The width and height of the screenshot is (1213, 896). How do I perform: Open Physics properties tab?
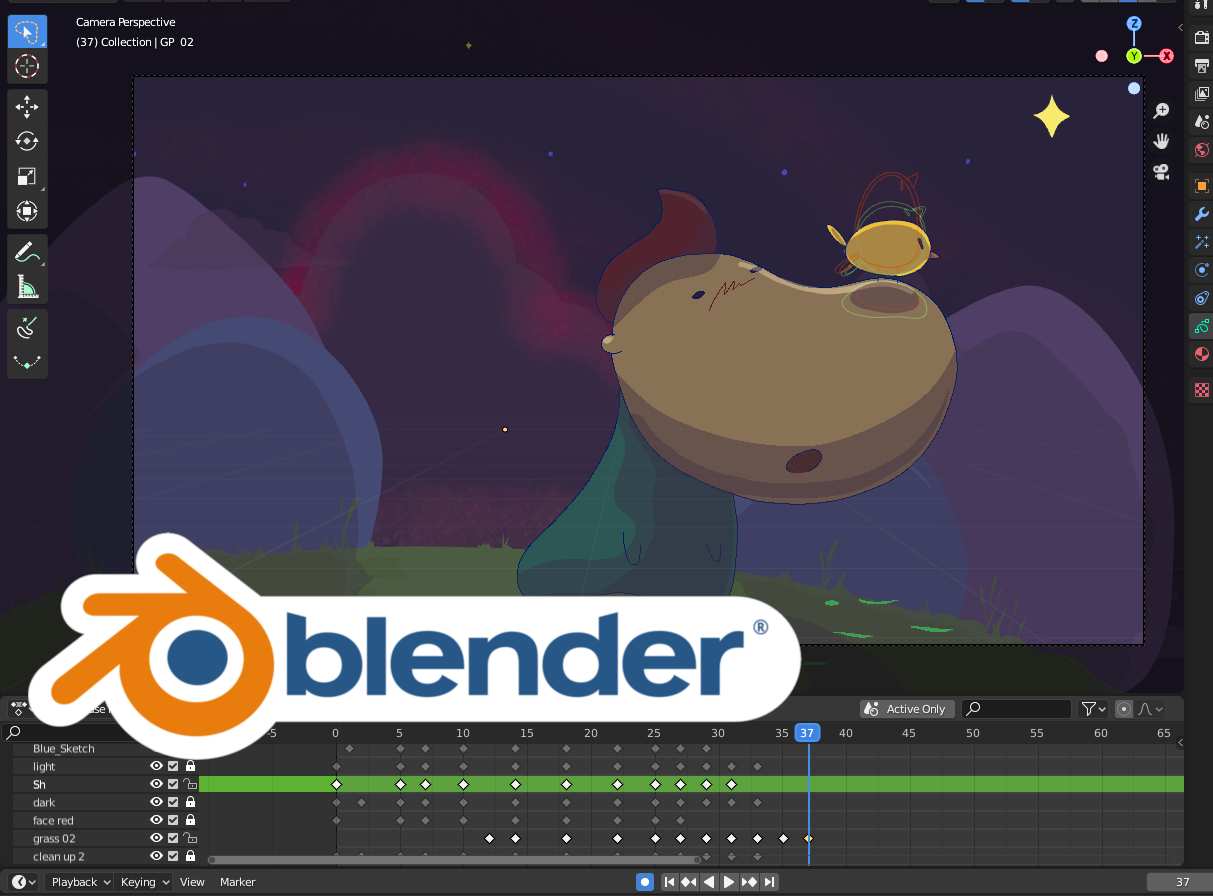tap(1202, 270)
